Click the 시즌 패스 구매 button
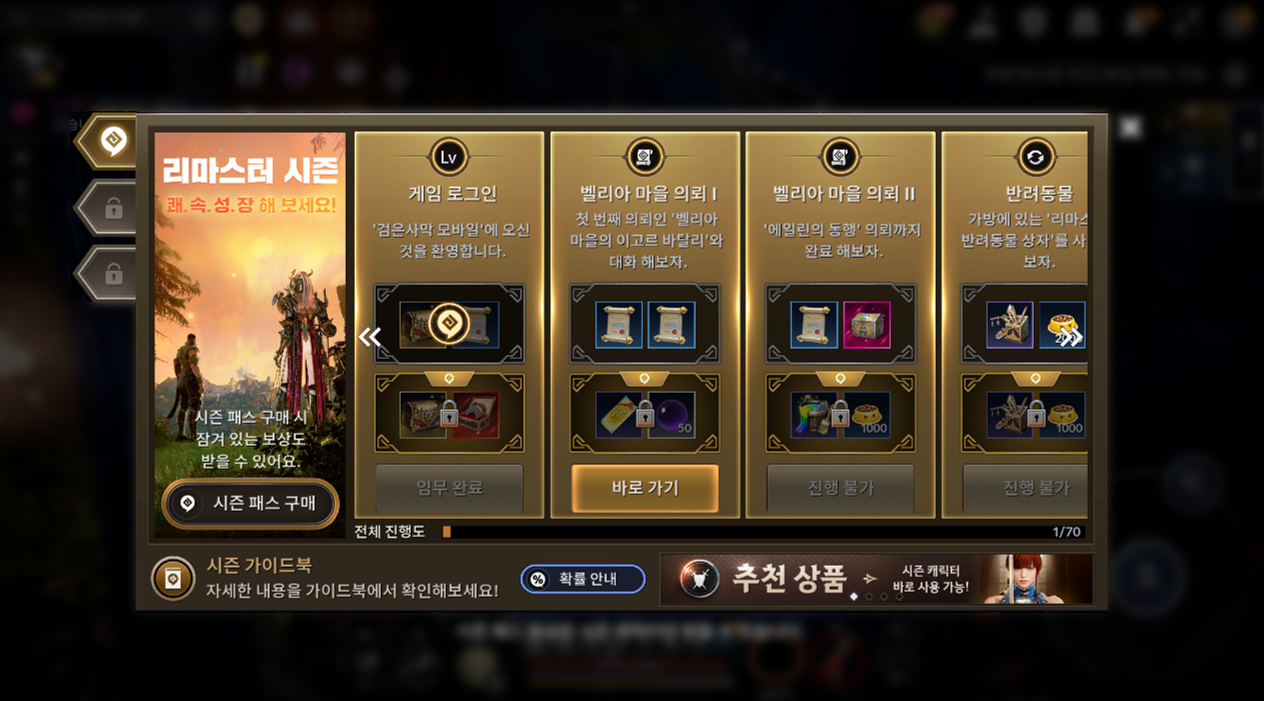Viewport: 1264px width, 701px height. click(250, 503)
